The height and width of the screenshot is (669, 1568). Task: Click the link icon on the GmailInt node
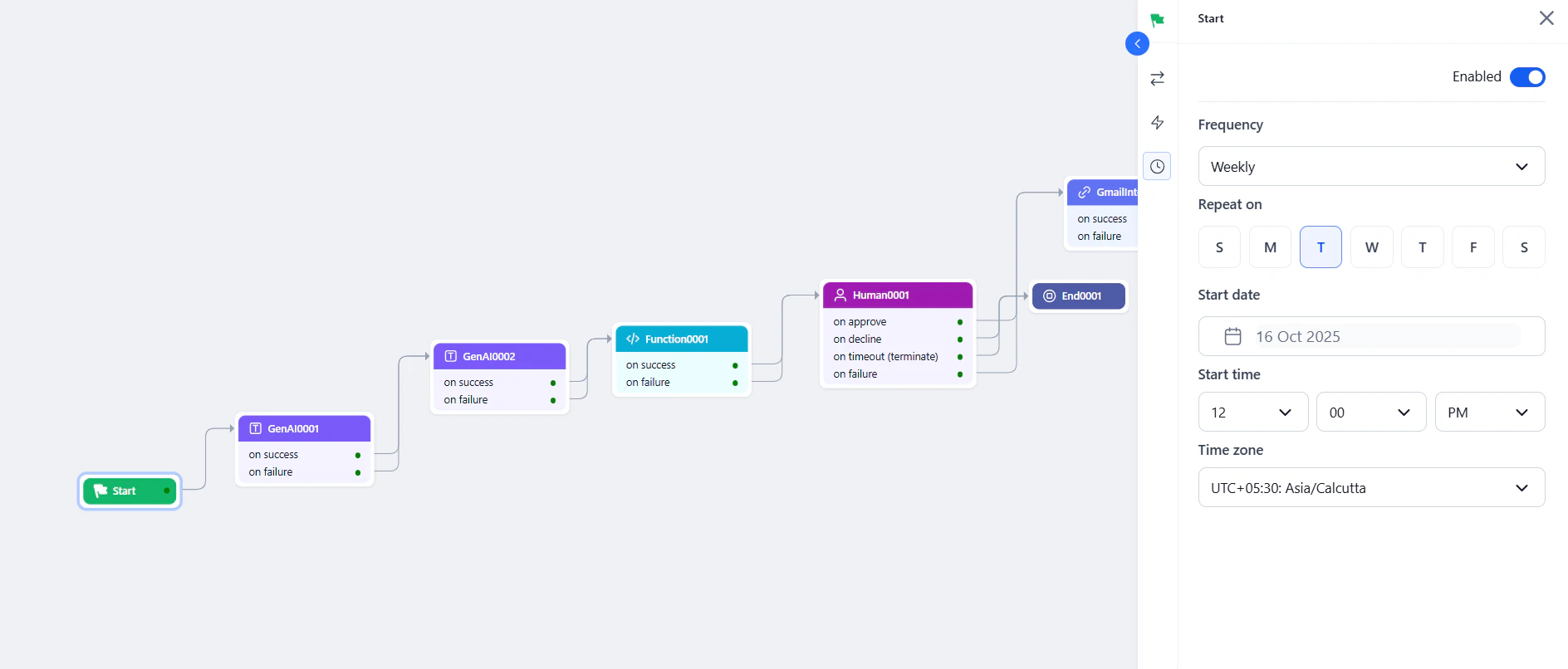pyautogui.click(x=1083, y=192)
